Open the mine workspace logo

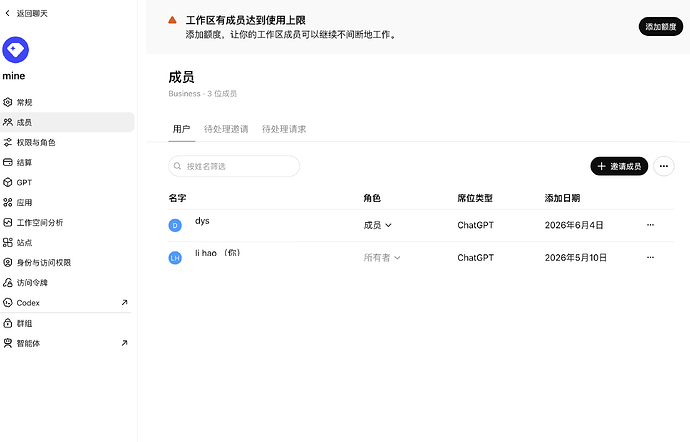15,50
